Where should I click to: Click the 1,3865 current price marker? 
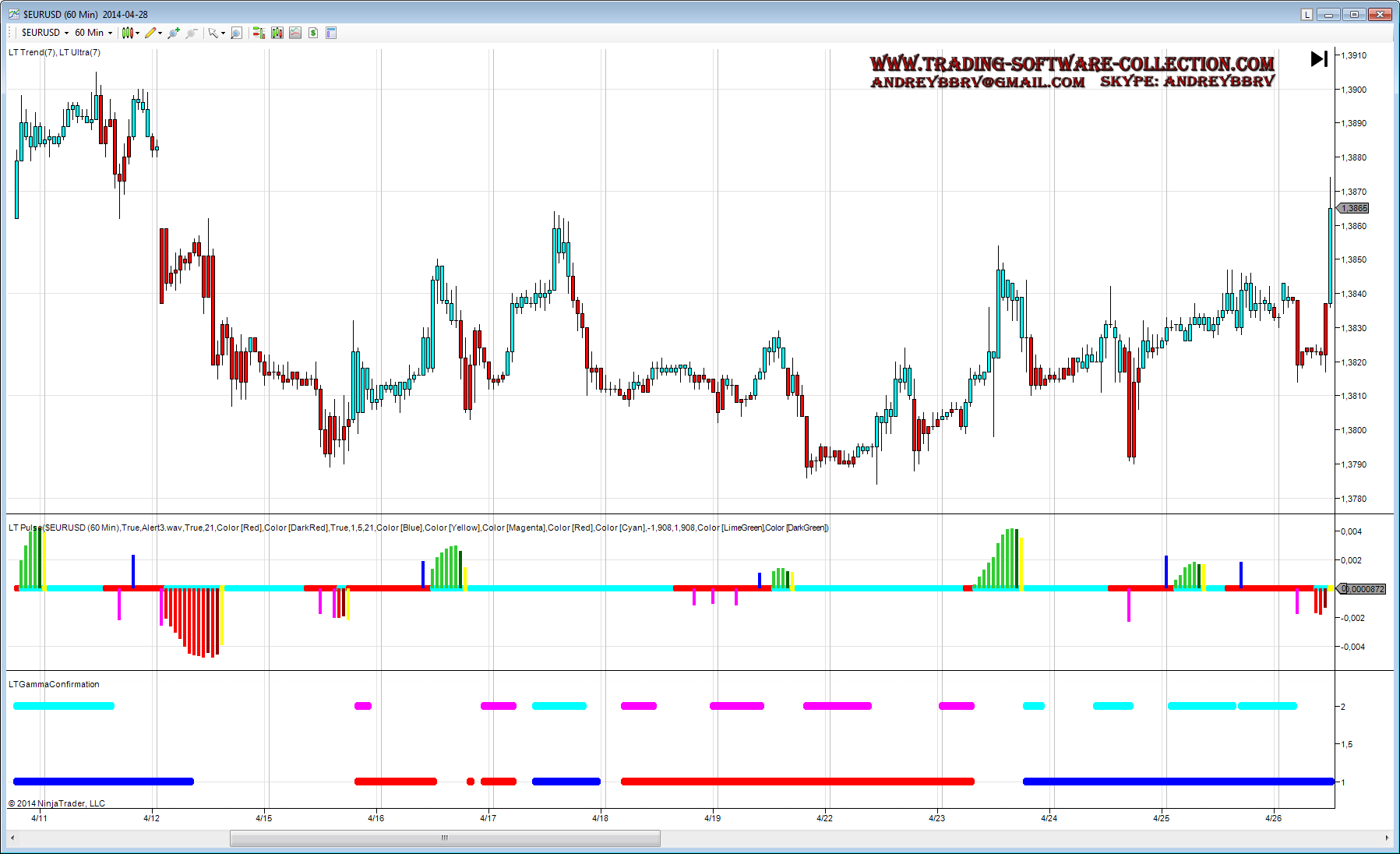point(1354,208)
